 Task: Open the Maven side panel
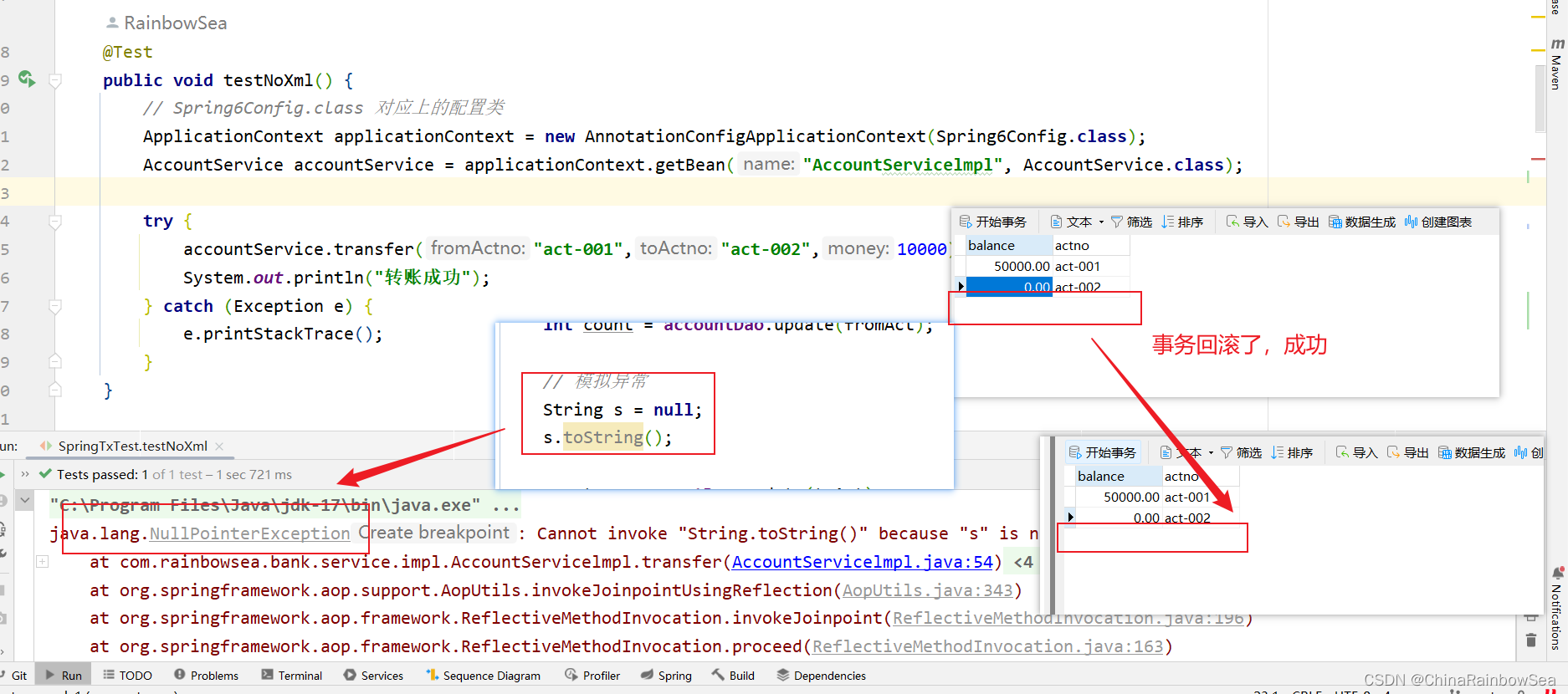click(1556, 64)
